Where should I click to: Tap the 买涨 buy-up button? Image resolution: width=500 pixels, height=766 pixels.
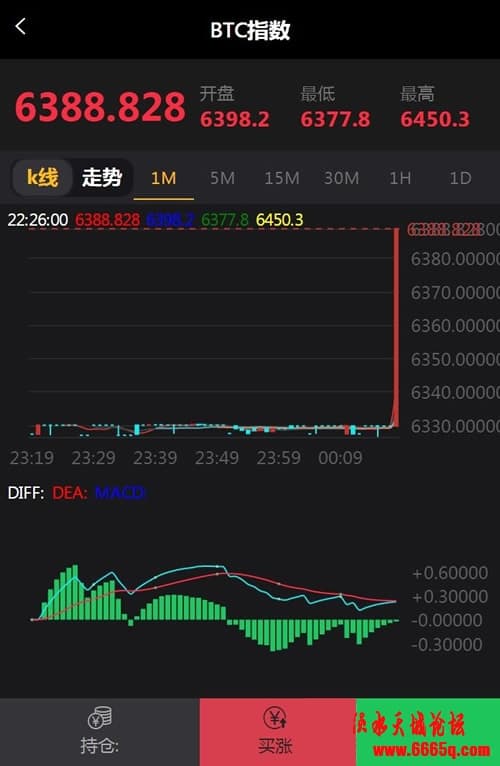278,732
